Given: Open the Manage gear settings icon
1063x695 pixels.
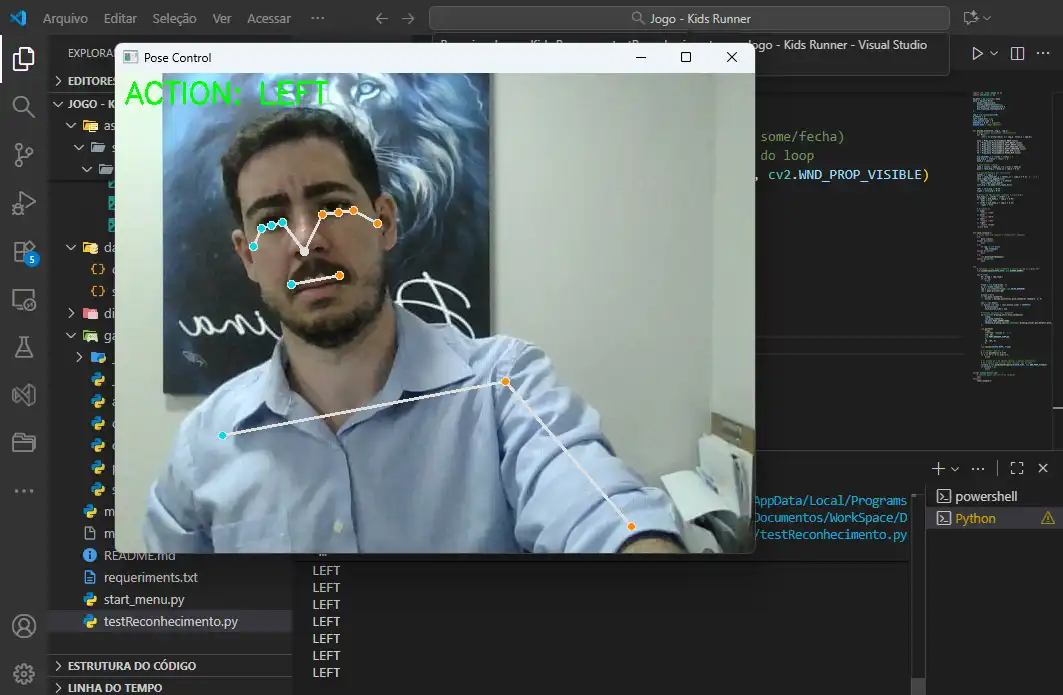Looking at the screenshot, I should pos(24,672).
